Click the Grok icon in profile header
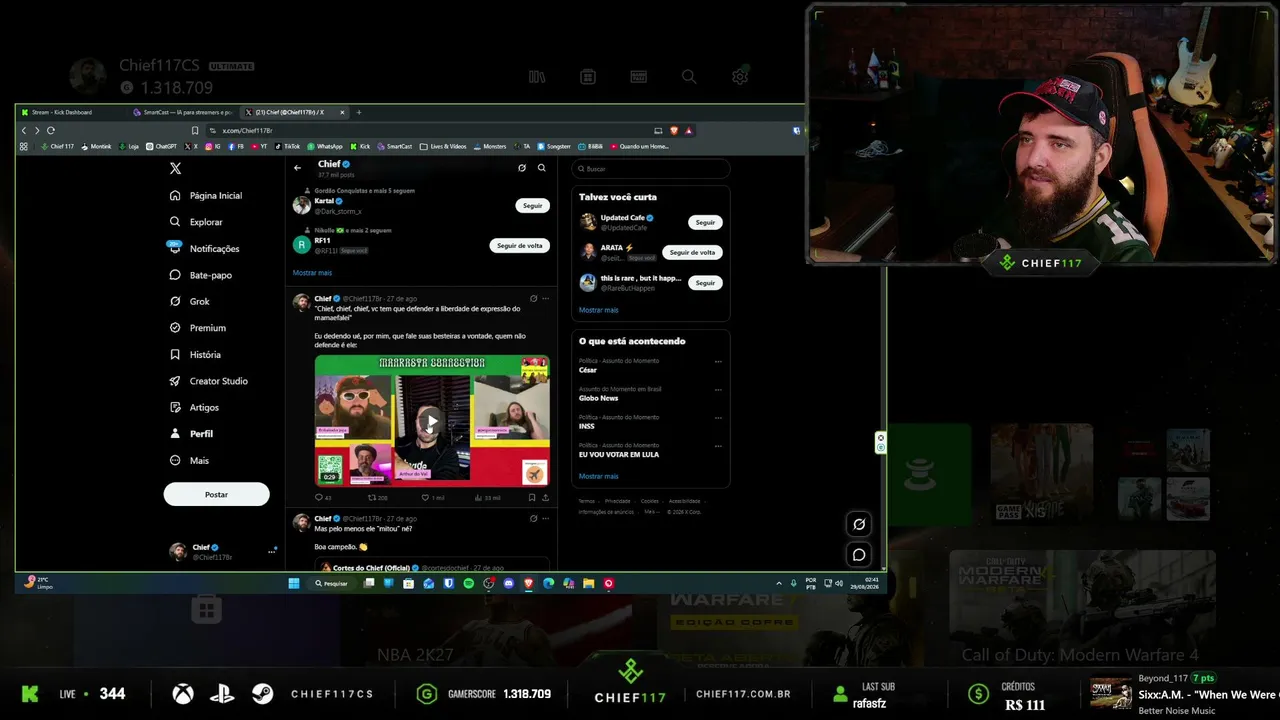The image size is (1280, 720). [522, 168]
